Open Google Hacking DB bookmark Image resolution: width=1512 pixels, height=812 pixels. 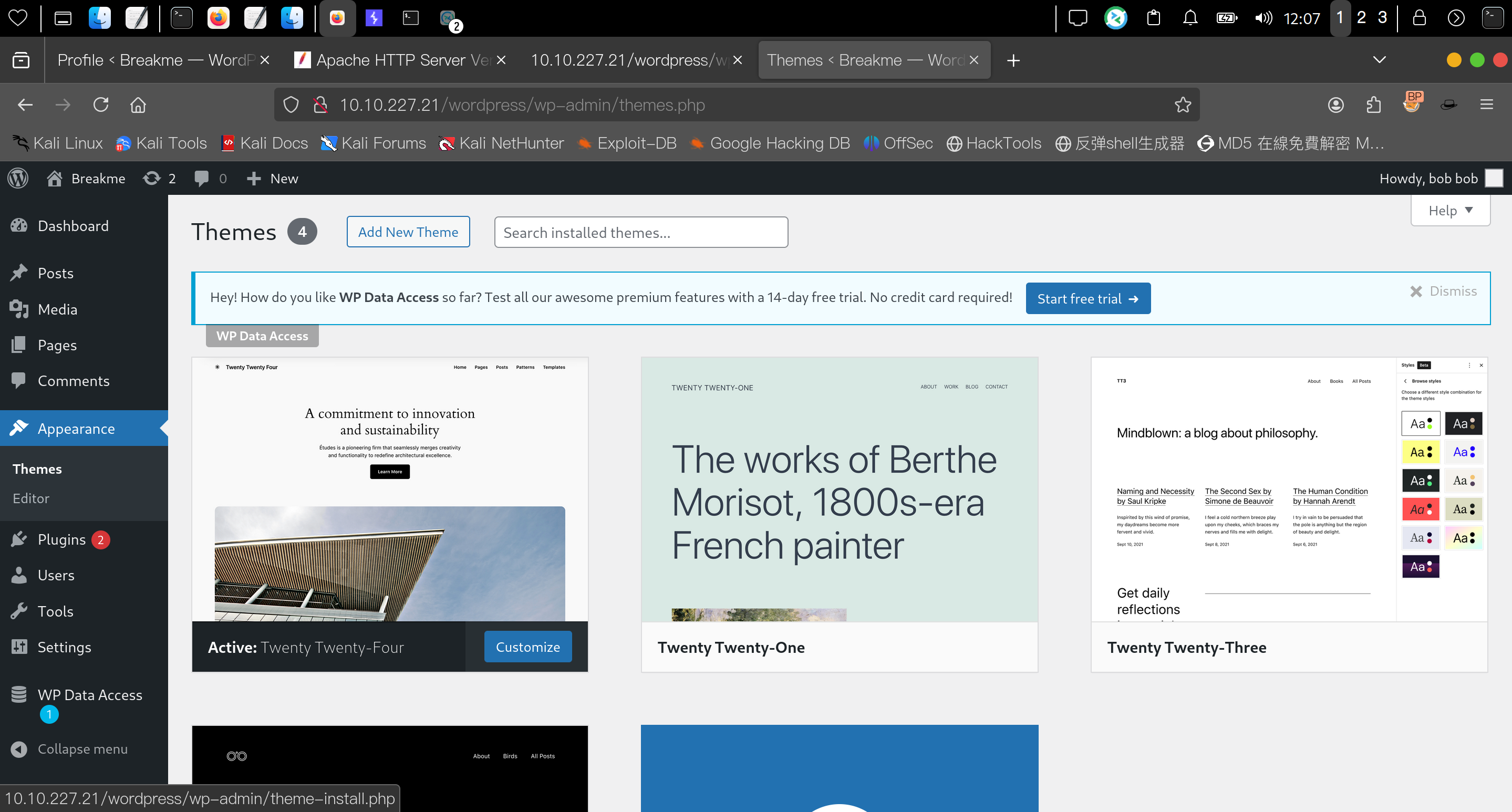point(770,143)
